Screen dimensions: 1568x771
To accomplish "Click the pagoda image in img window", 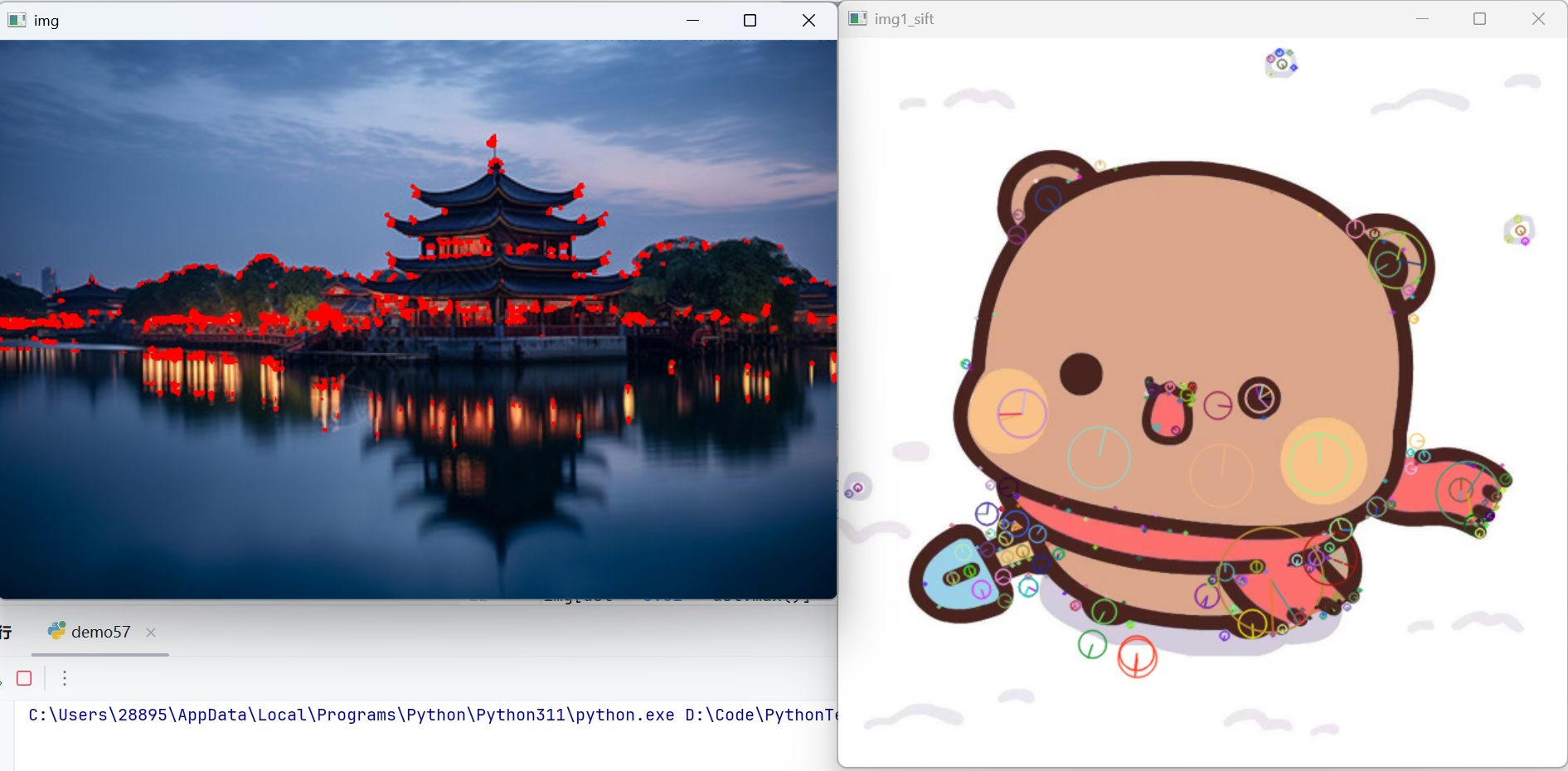I will click(418, 319).
